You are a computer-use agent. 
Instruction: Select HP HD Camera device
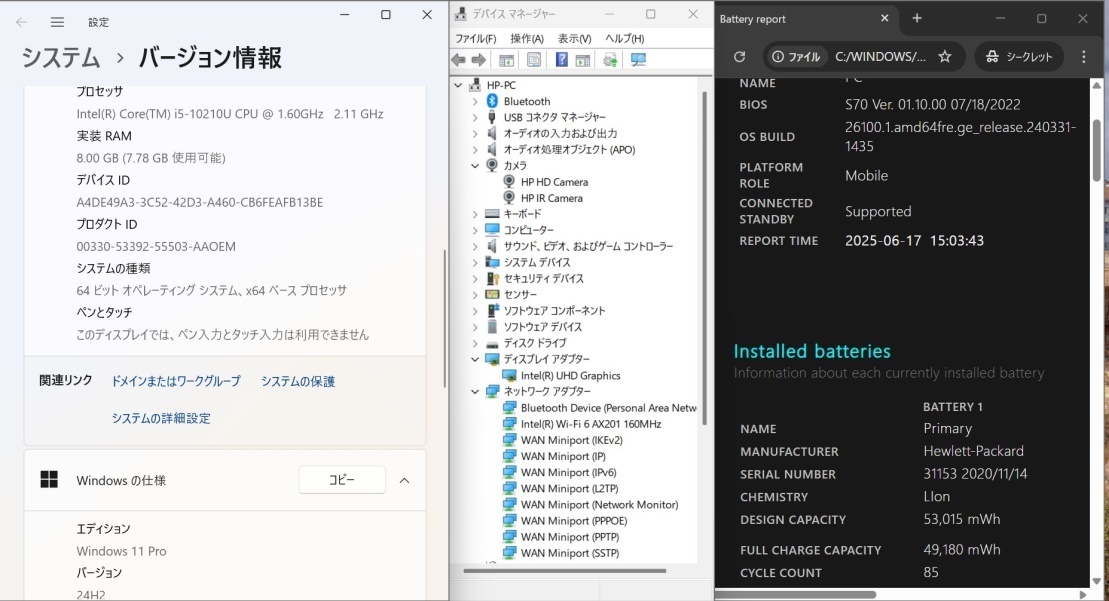point(554,182)
